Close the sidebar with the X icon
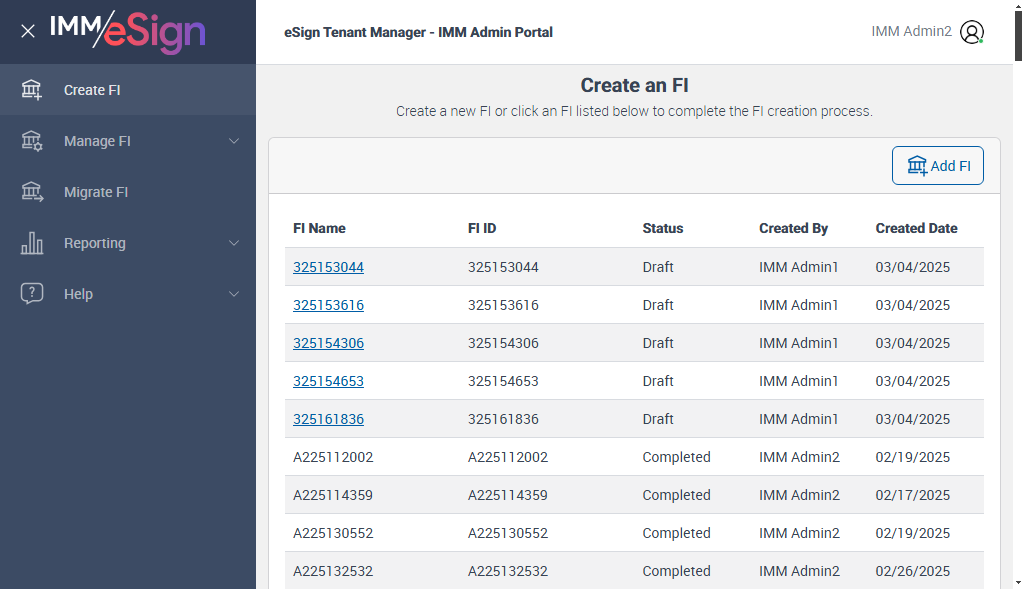The width and height of the screenshot is (1024, 589). point(28,31)
